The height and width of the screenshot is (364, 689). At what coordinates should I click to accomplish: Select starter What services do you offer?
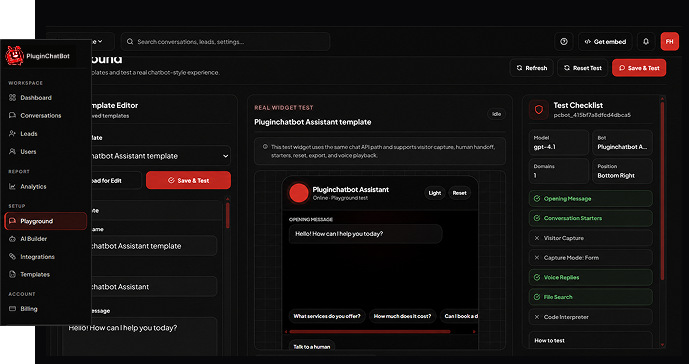(327, 316)
